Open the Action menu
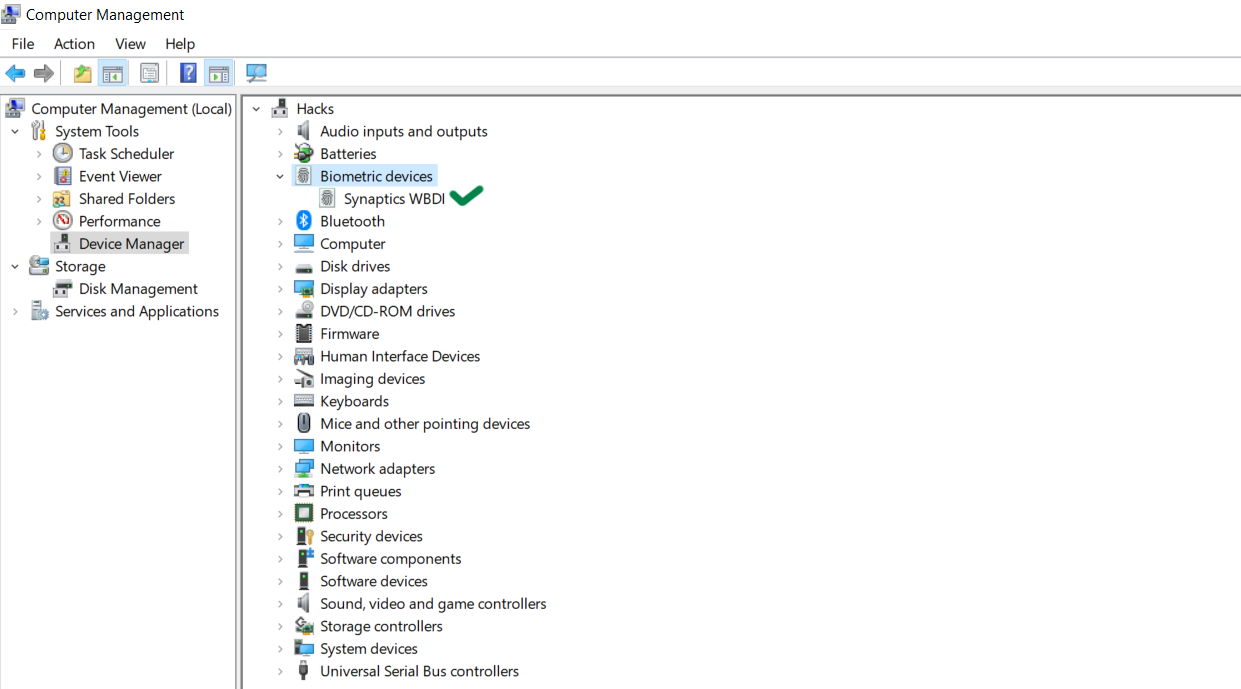This screenshot has width=1241, height=689. (x=74, y=43)
